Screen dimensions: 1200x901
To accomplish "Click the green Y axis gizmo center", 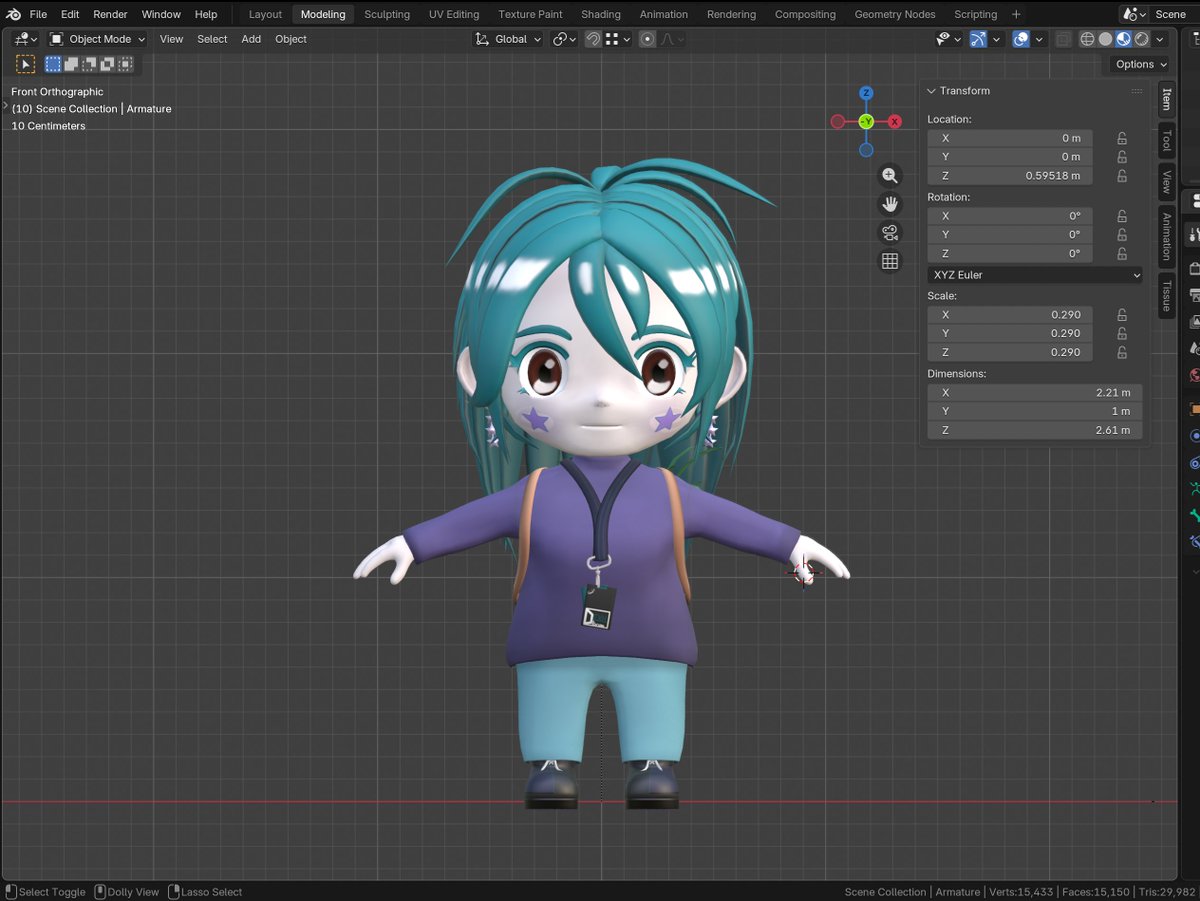I will tap(866, 122).
